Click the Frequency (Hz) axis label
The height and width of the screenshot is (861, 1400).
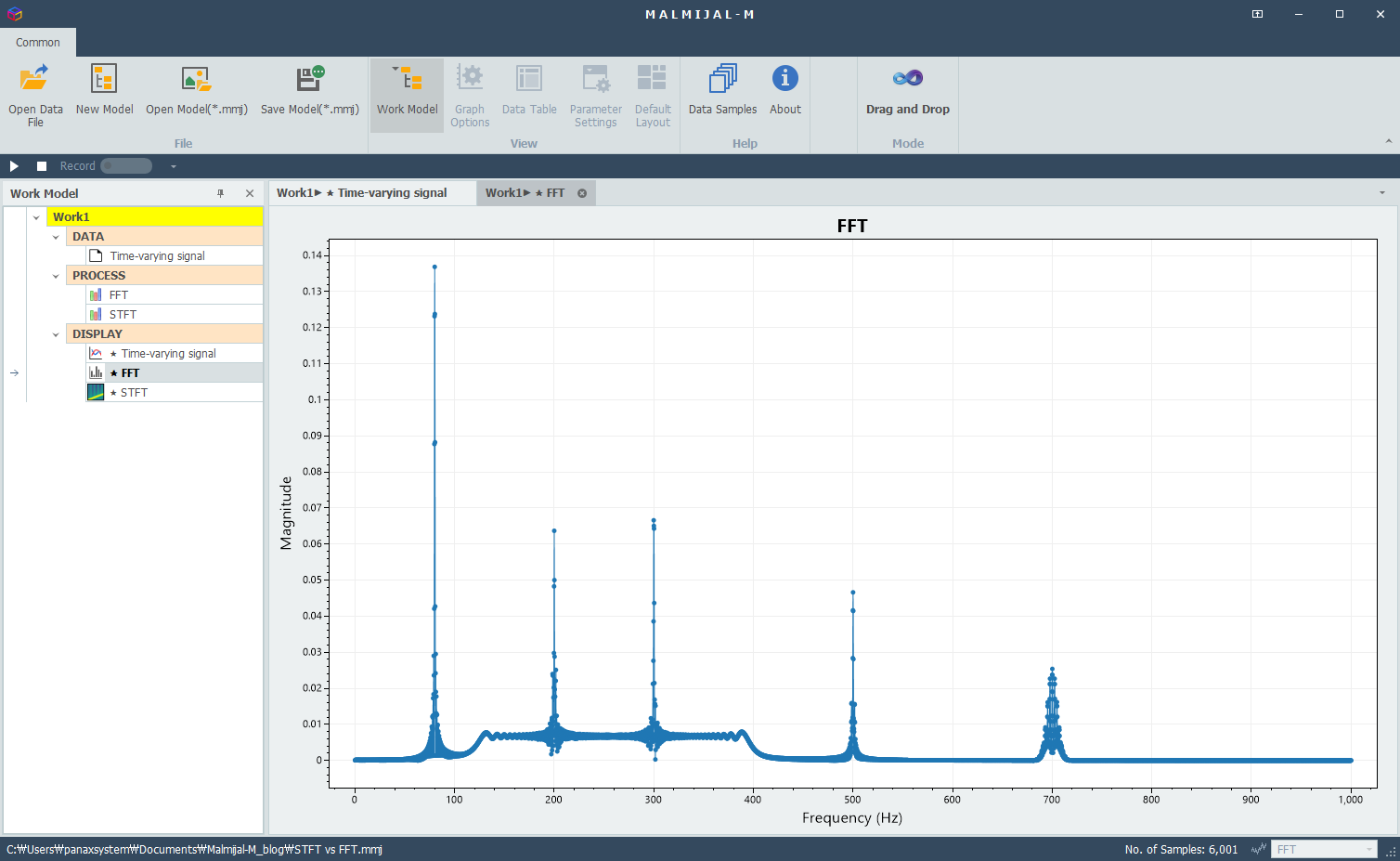(852, 818)
